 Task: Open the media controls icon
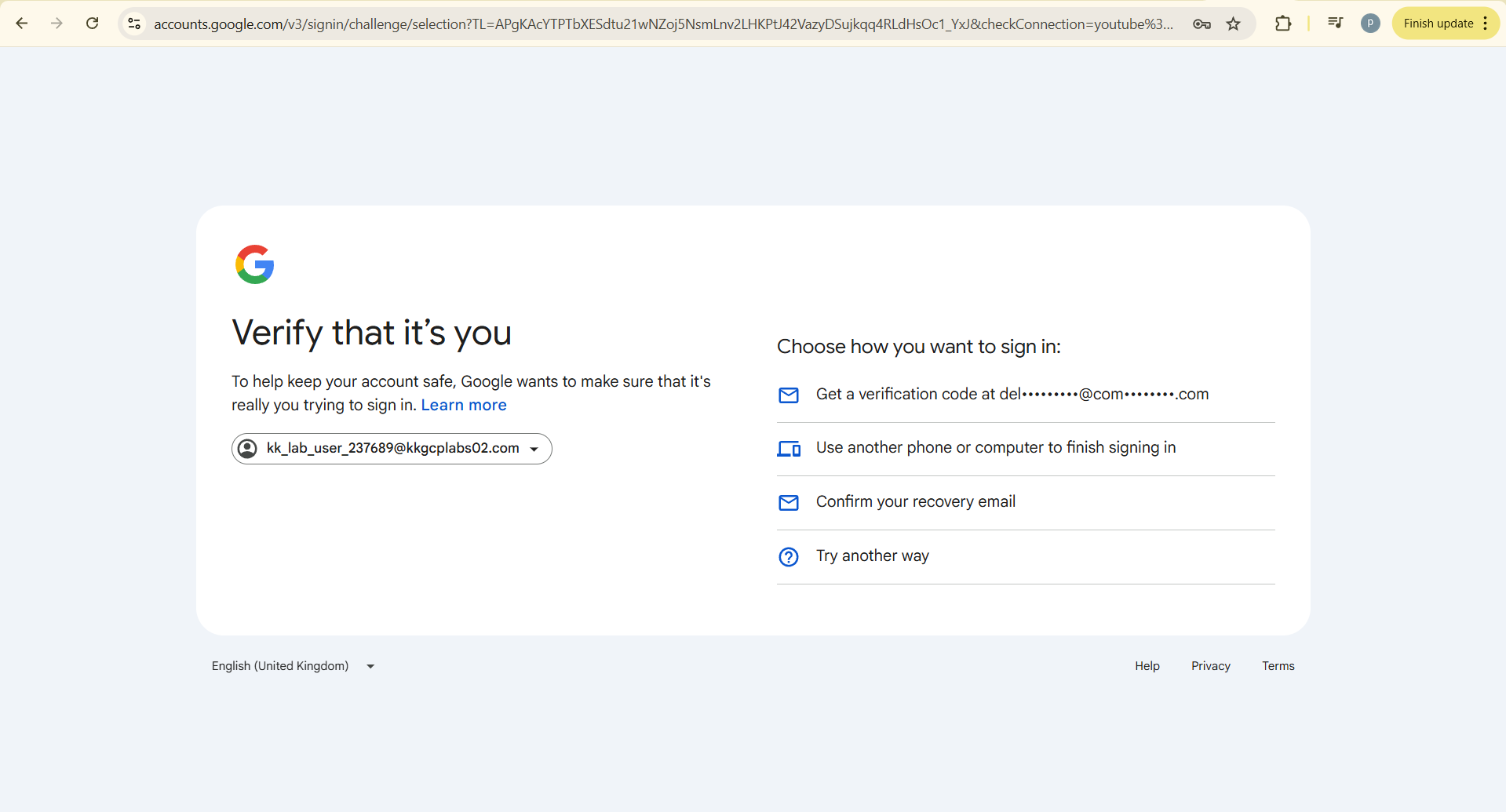click(x=1335, y=23)
